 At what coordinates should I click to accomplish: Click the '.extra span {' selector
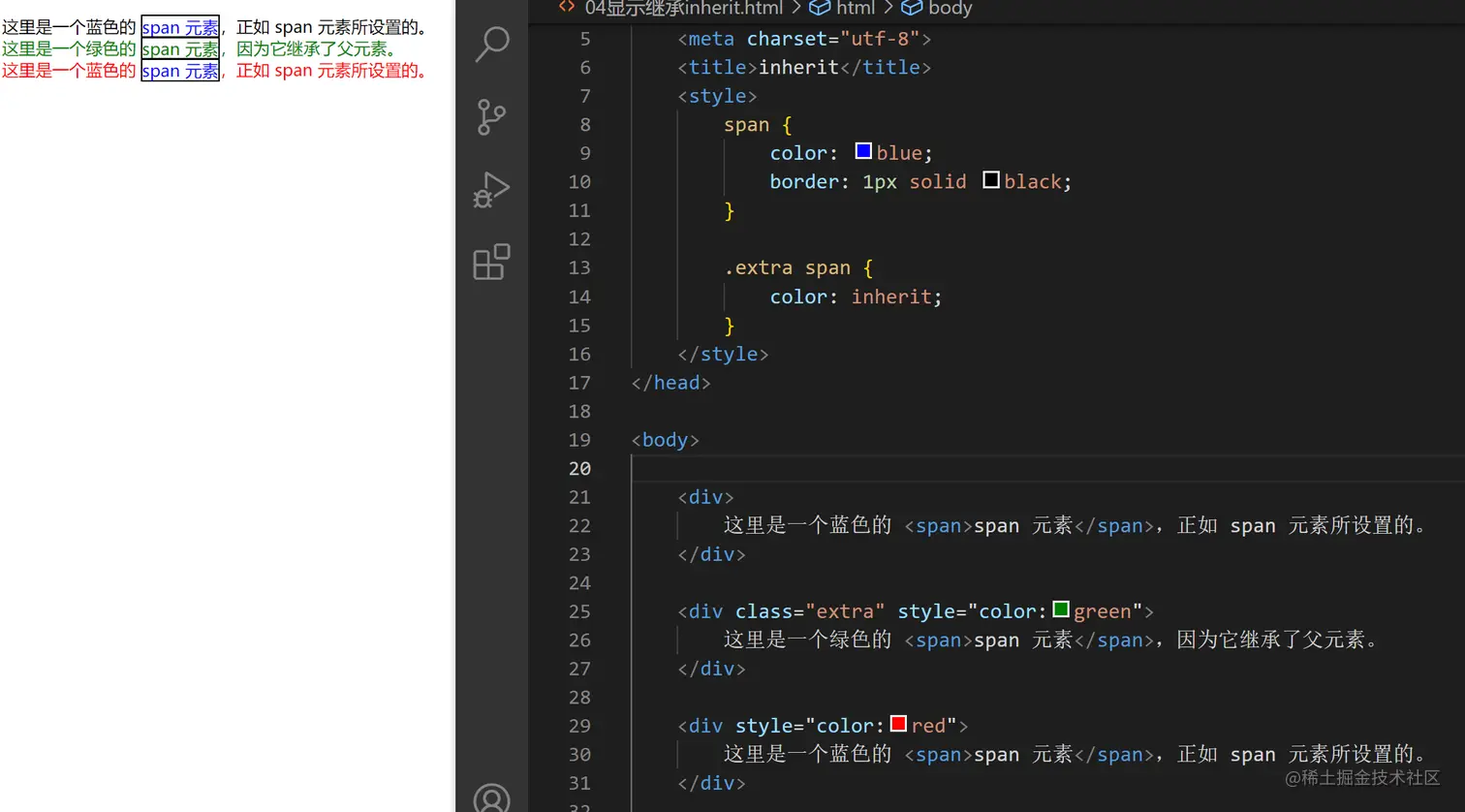pyautogui.click(x=798, y=267)
